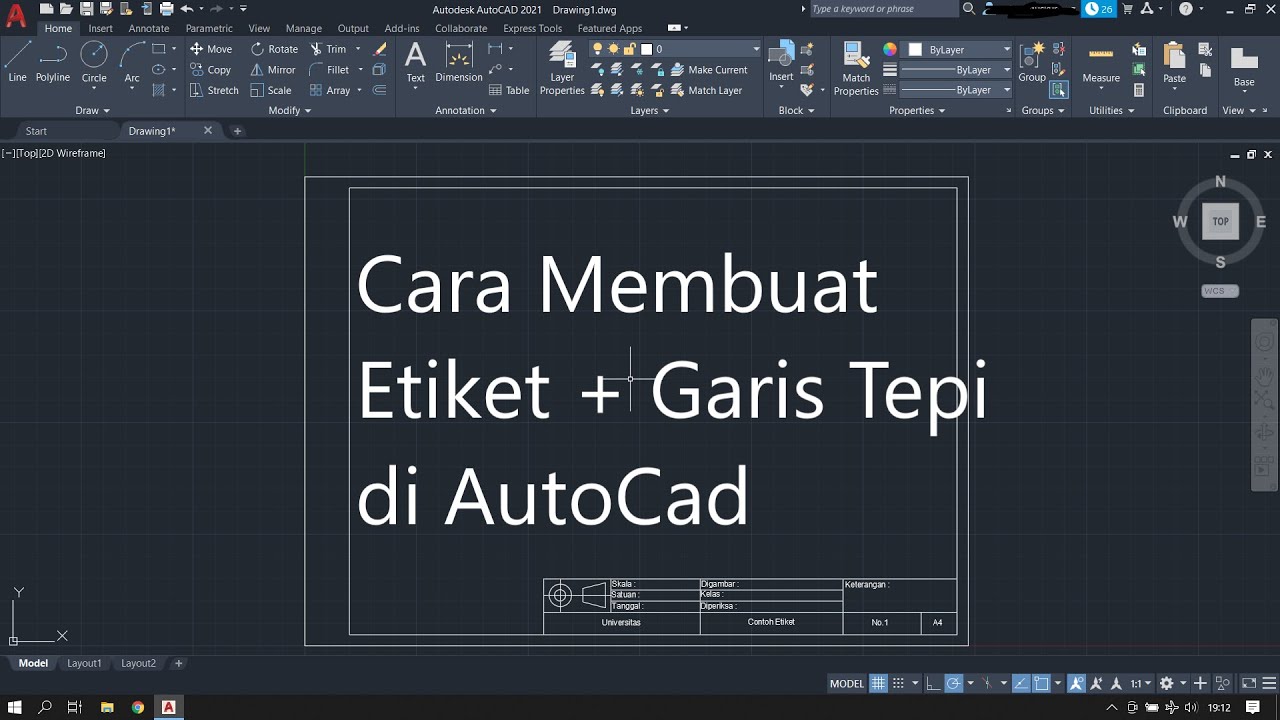Viewport: 1280px width, 720px height.
Task: Click the Hatch tool icon
Action: (158, 90)
